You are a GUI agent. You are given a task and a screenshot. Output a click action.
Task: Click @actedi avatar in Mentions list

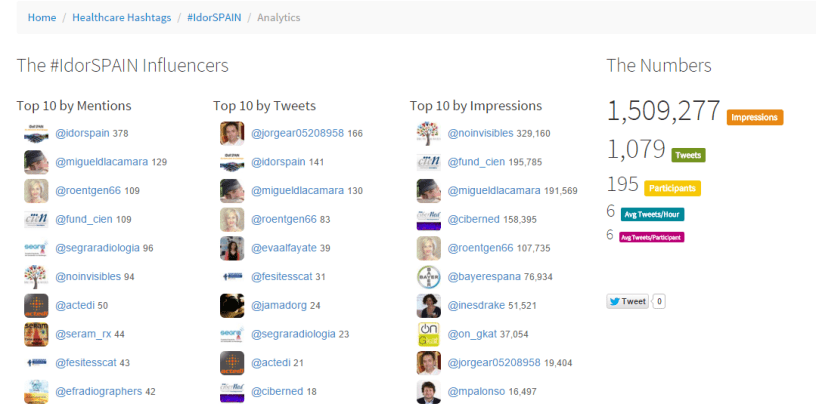[36, 305]
